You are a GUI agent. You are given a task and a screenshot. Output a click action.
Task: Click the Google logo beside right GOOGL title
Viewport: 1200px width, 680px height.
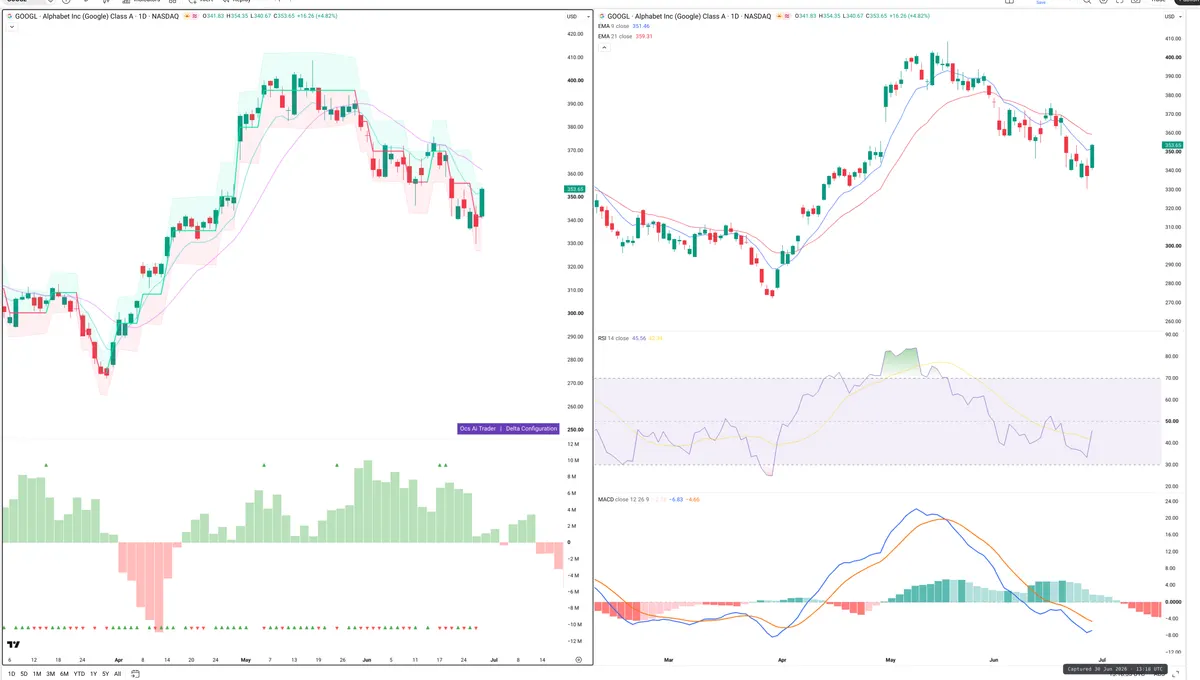point(601,17)
